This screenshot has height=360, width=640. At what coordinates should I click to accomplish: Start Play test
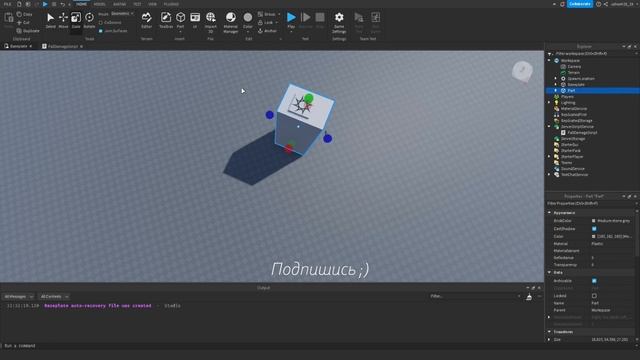[291, 20]
